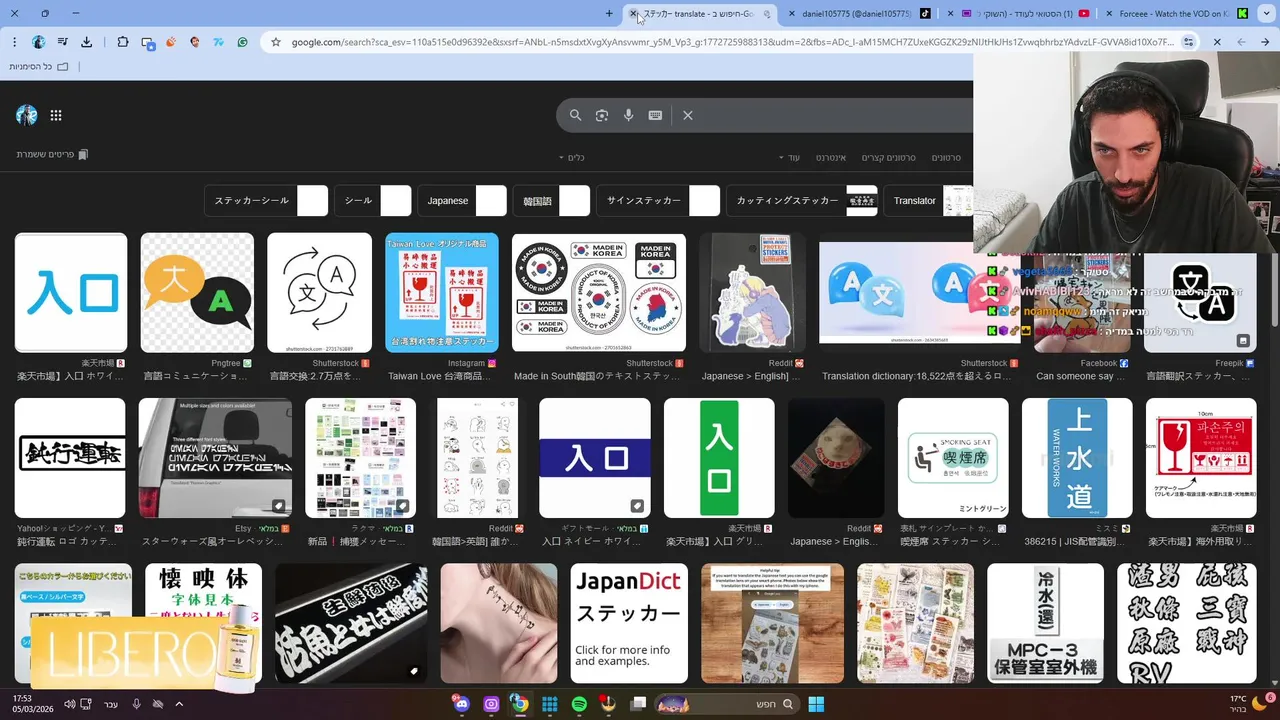Viewport: 1280px width, 720px height.
Task: Open the 上水道 water works thumbnail
Action: (1077, 458)
